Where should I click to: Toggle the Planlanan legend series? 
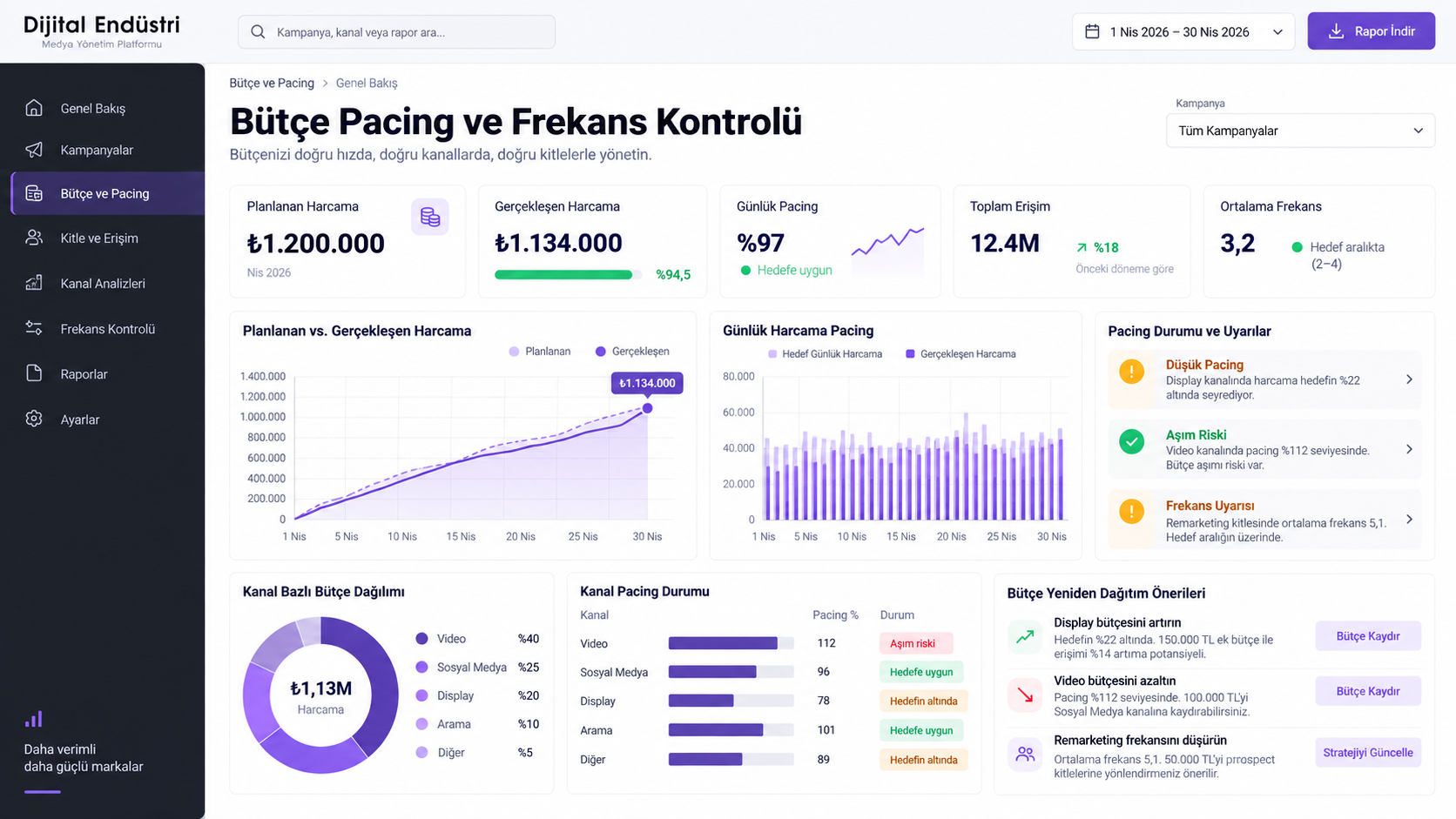[x=540, y=352]
